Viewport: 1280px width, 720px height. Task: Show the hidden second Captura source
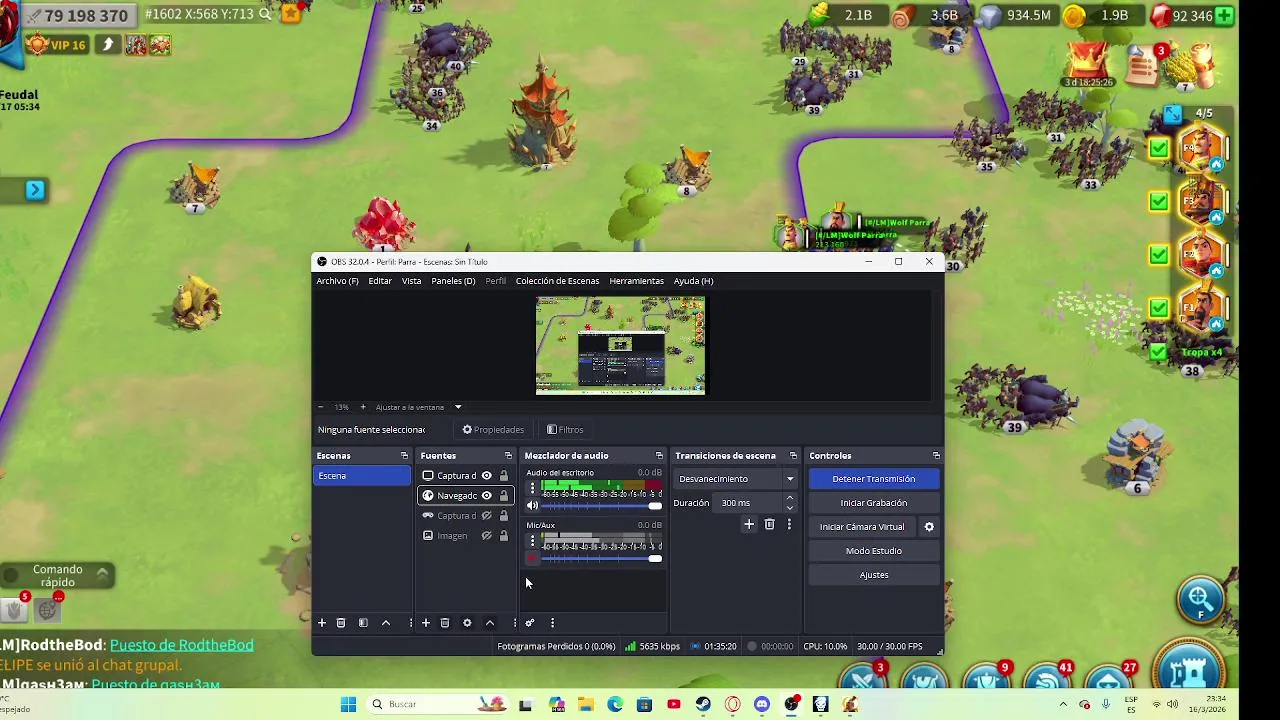487,516
